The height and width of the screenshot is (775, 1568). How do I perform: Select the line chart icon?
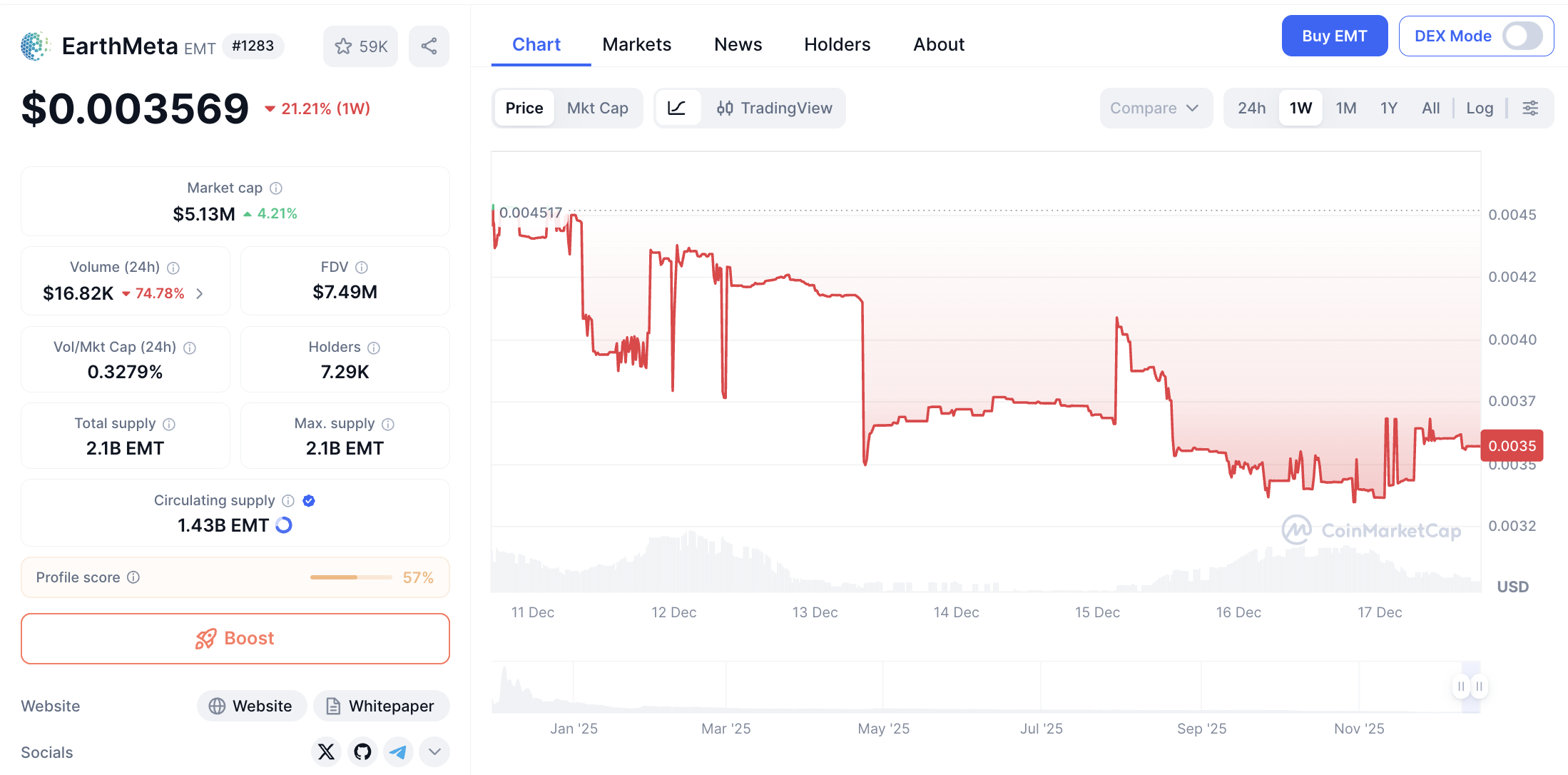pyautogui.click(x=676, y=108)
